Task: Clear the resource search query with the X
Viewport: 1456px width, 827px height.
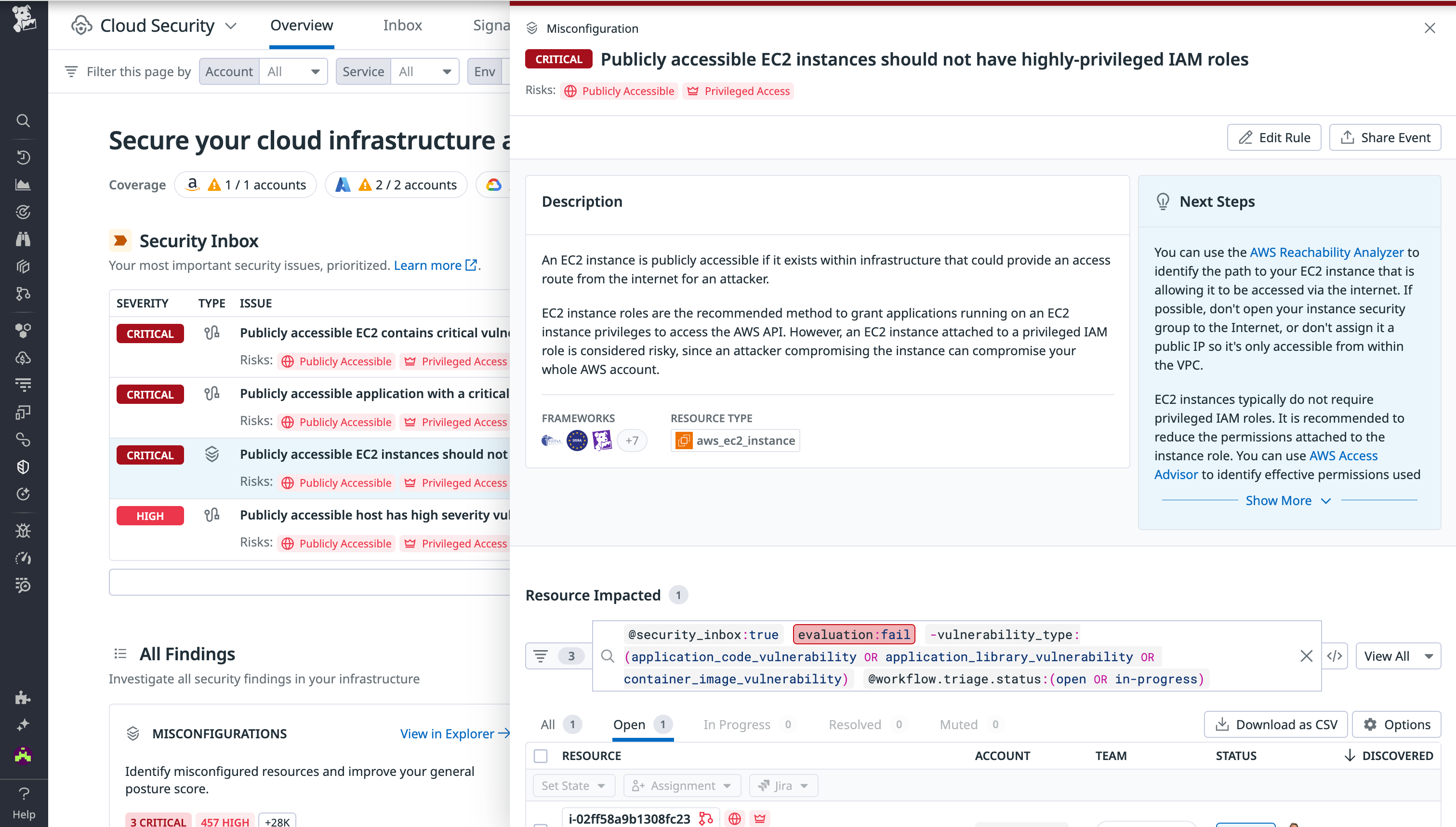Action: [1307, 656]
